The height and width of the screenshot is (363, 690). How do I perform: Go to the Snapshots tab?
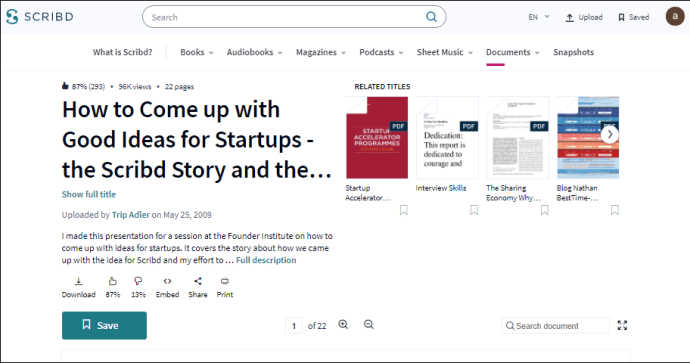click(x=573, y=52)
